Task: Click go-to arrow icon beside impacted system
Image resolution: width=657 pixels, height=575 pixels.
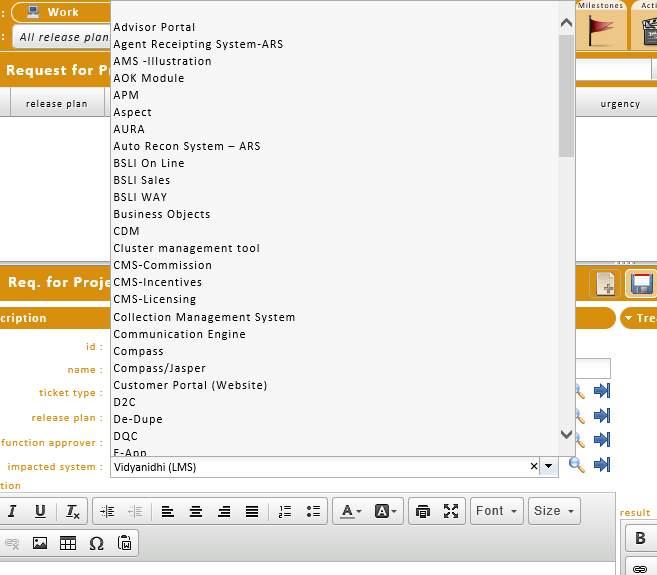Action: [602, 465]
